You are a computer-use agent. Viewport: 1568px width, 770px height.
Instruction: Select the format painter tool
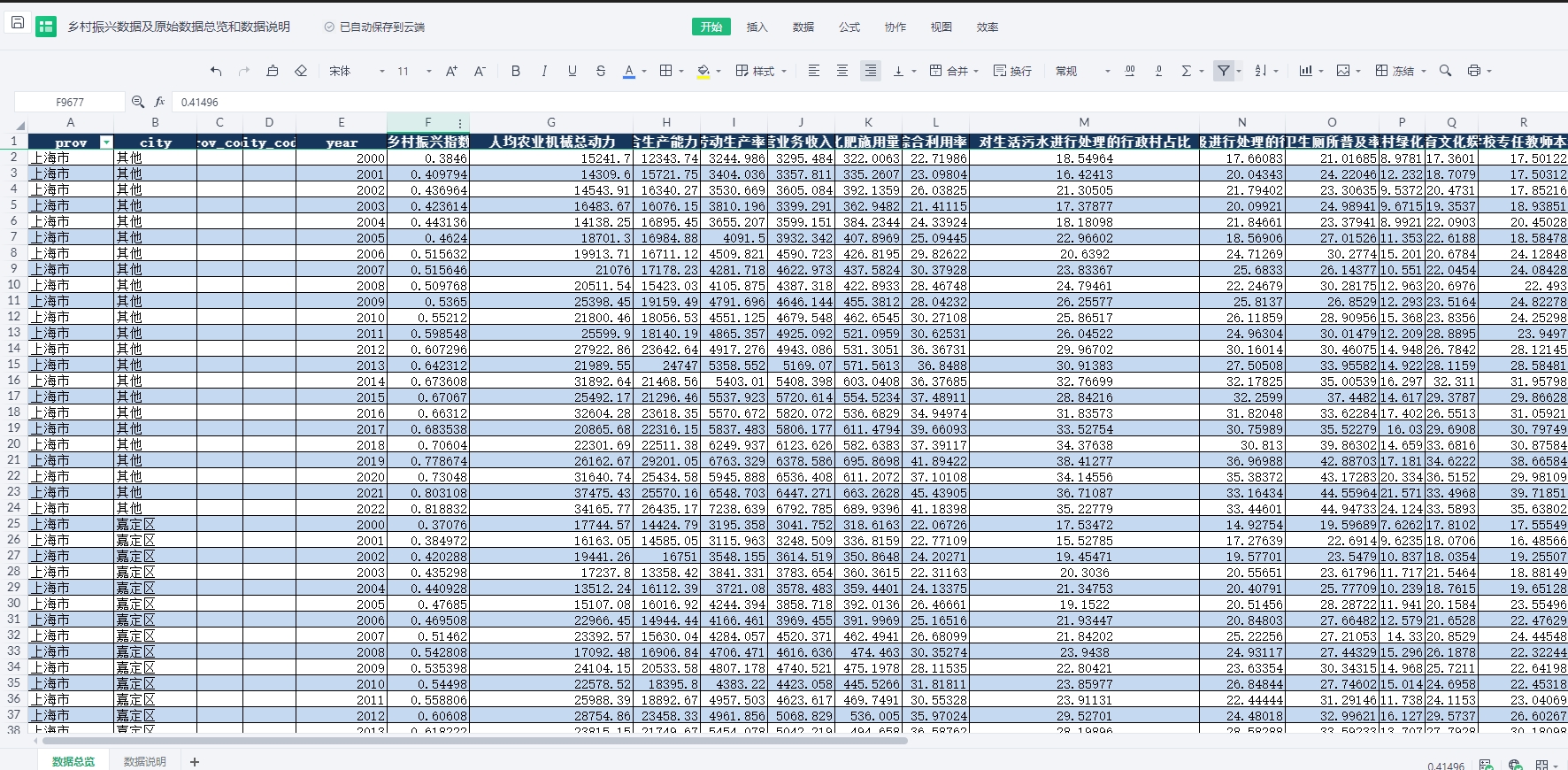273,71
